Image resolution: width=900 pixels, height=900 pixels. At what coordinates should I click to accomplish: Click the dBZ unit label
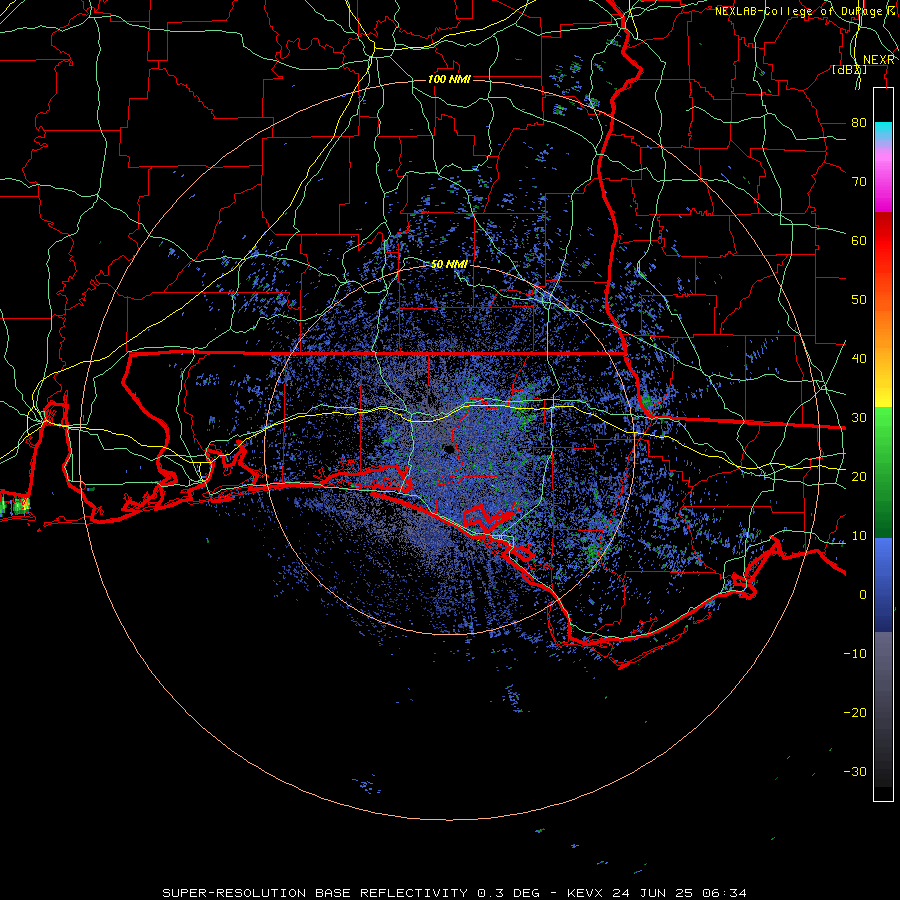[849, 69]
